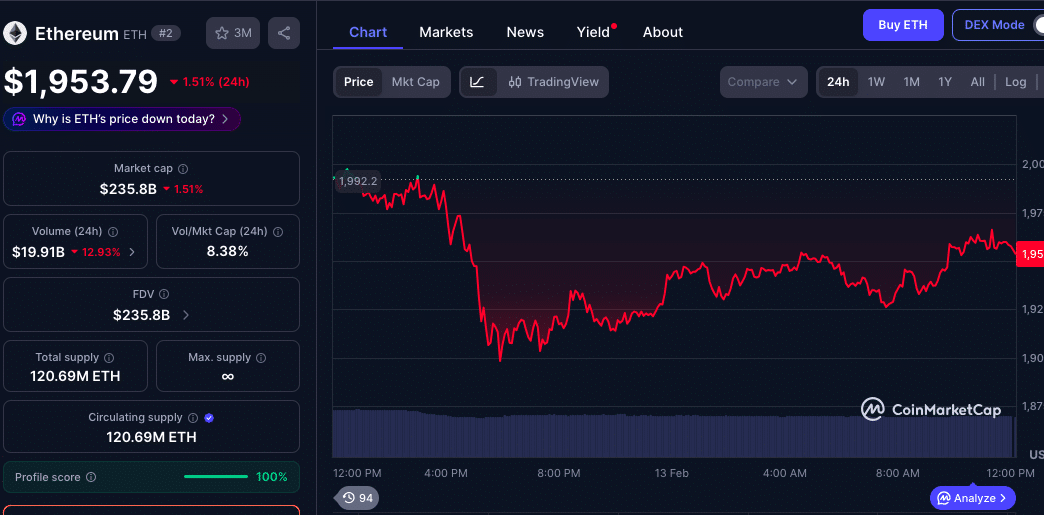Select the 1W time range
Screen dimensions: 1044x515
point(876,82)
